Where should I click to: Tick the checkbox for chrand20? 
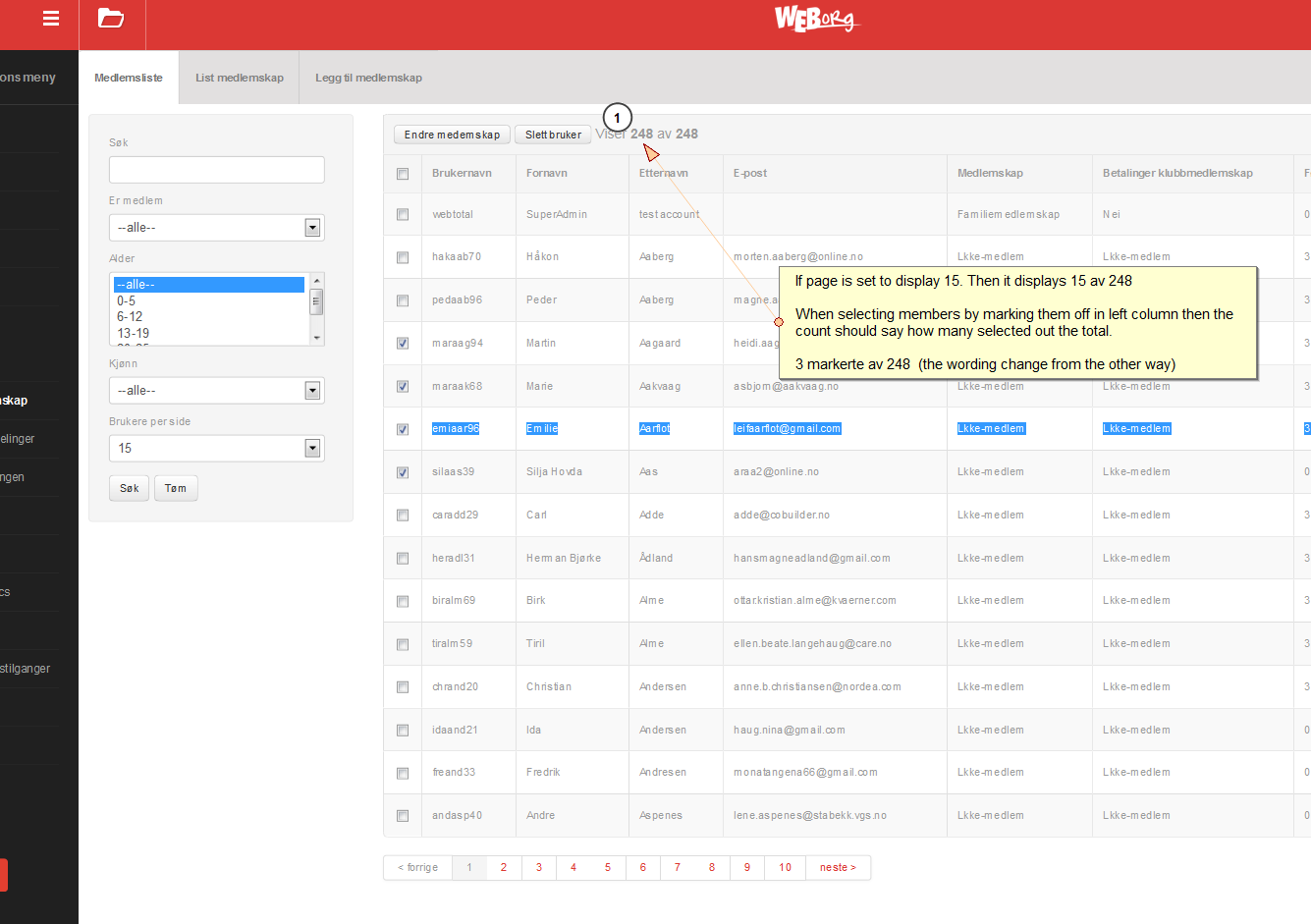403,687
